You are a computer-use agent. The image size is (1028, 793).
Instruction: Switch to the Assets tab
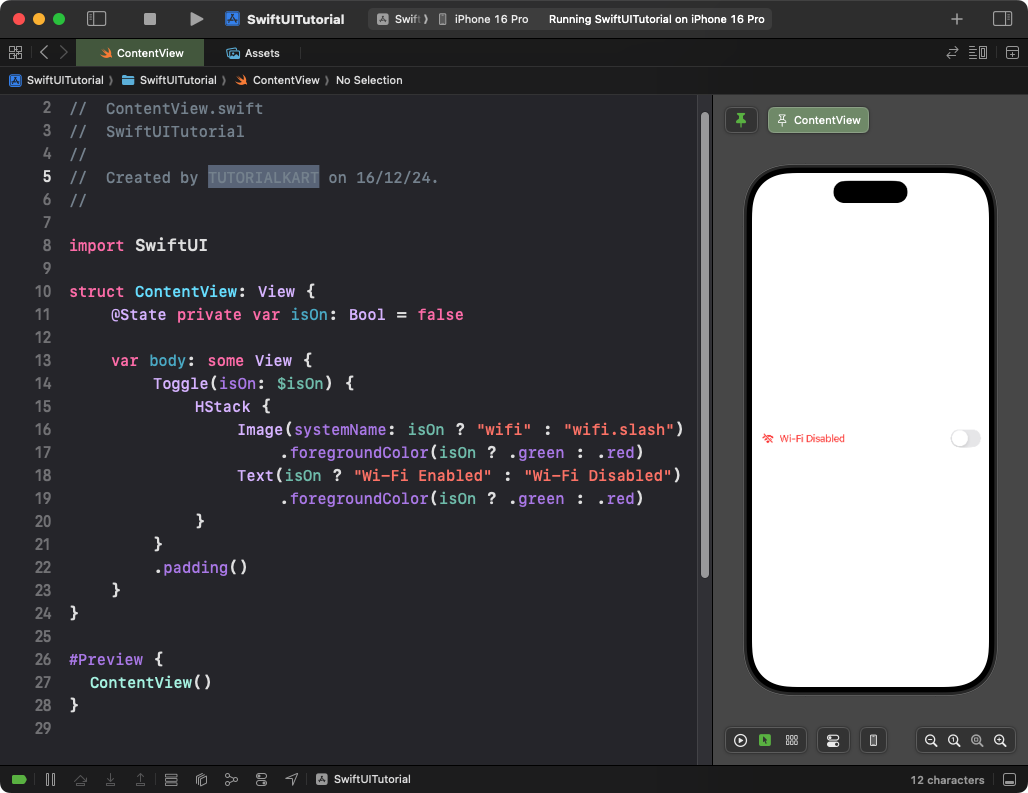click(253, 52)
